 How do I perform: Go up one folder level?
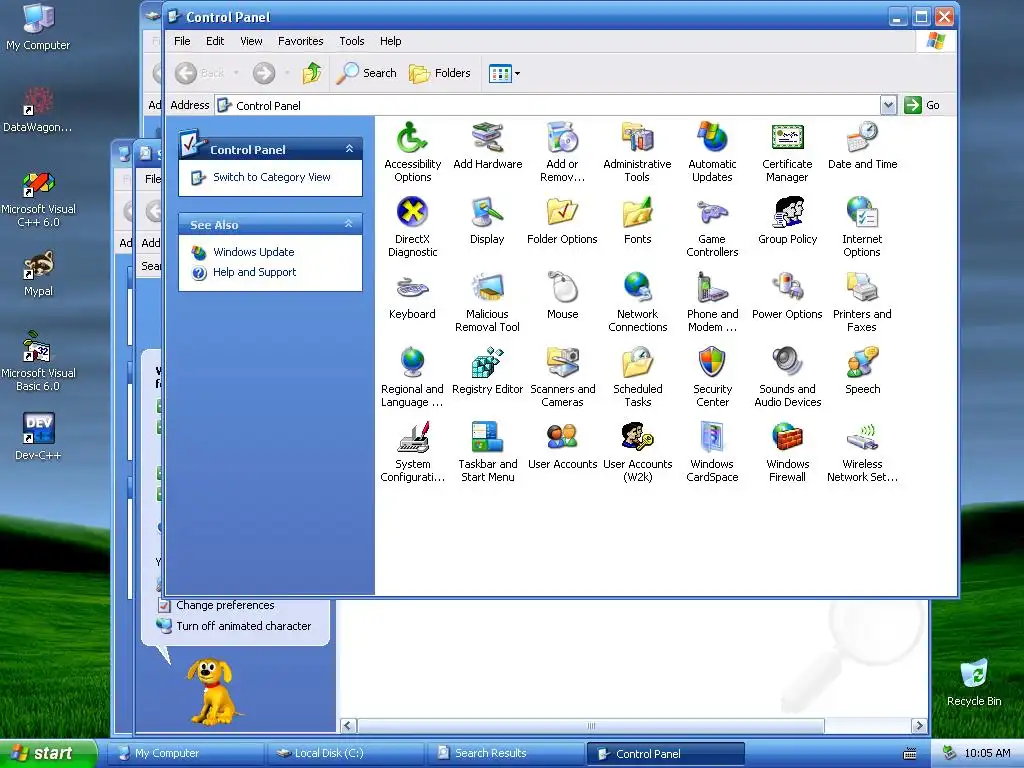[x=312, y=73]
